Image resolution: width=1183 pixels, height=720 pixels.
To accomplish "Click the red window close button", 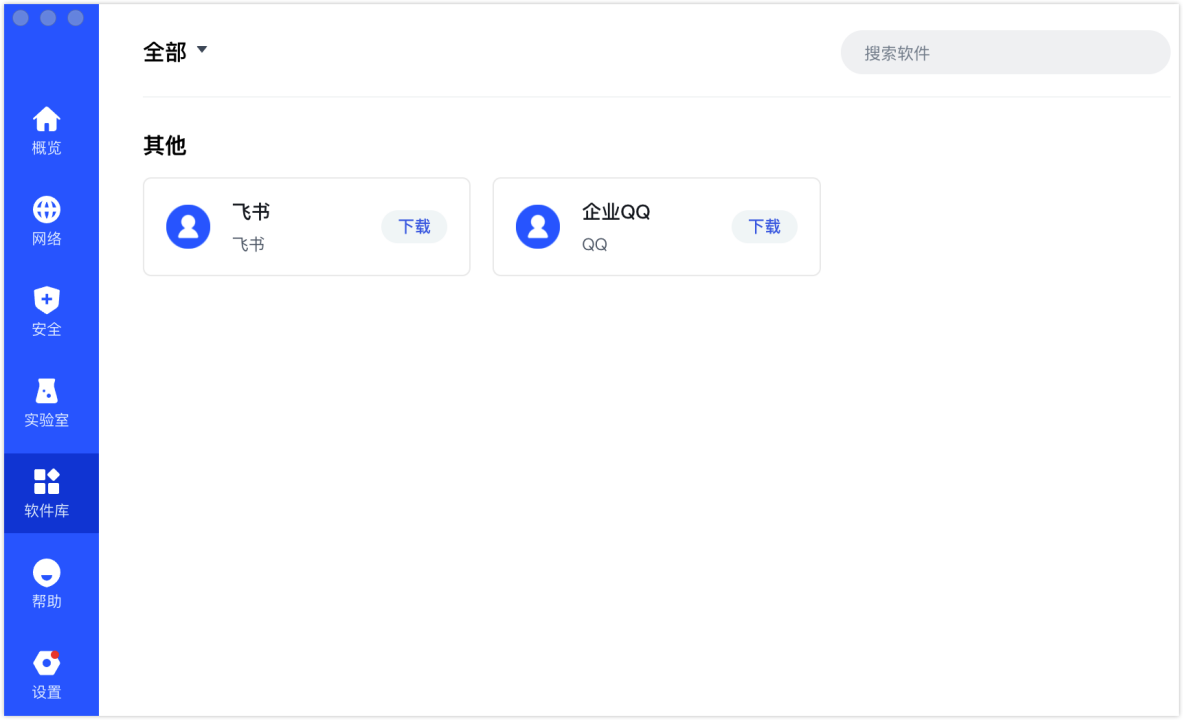I will tap(21, 18).
